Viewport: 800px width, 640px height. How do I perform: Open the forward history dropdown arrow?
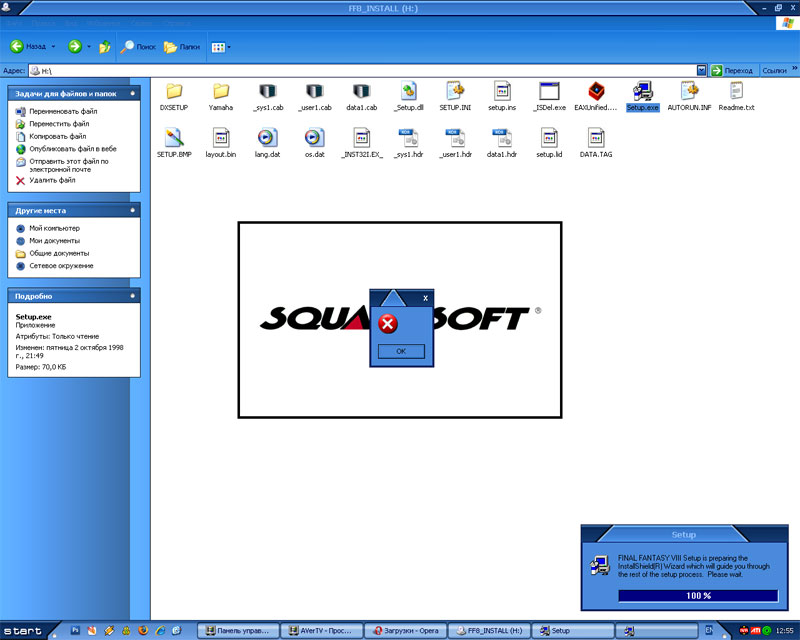click(x=89, y=46)
